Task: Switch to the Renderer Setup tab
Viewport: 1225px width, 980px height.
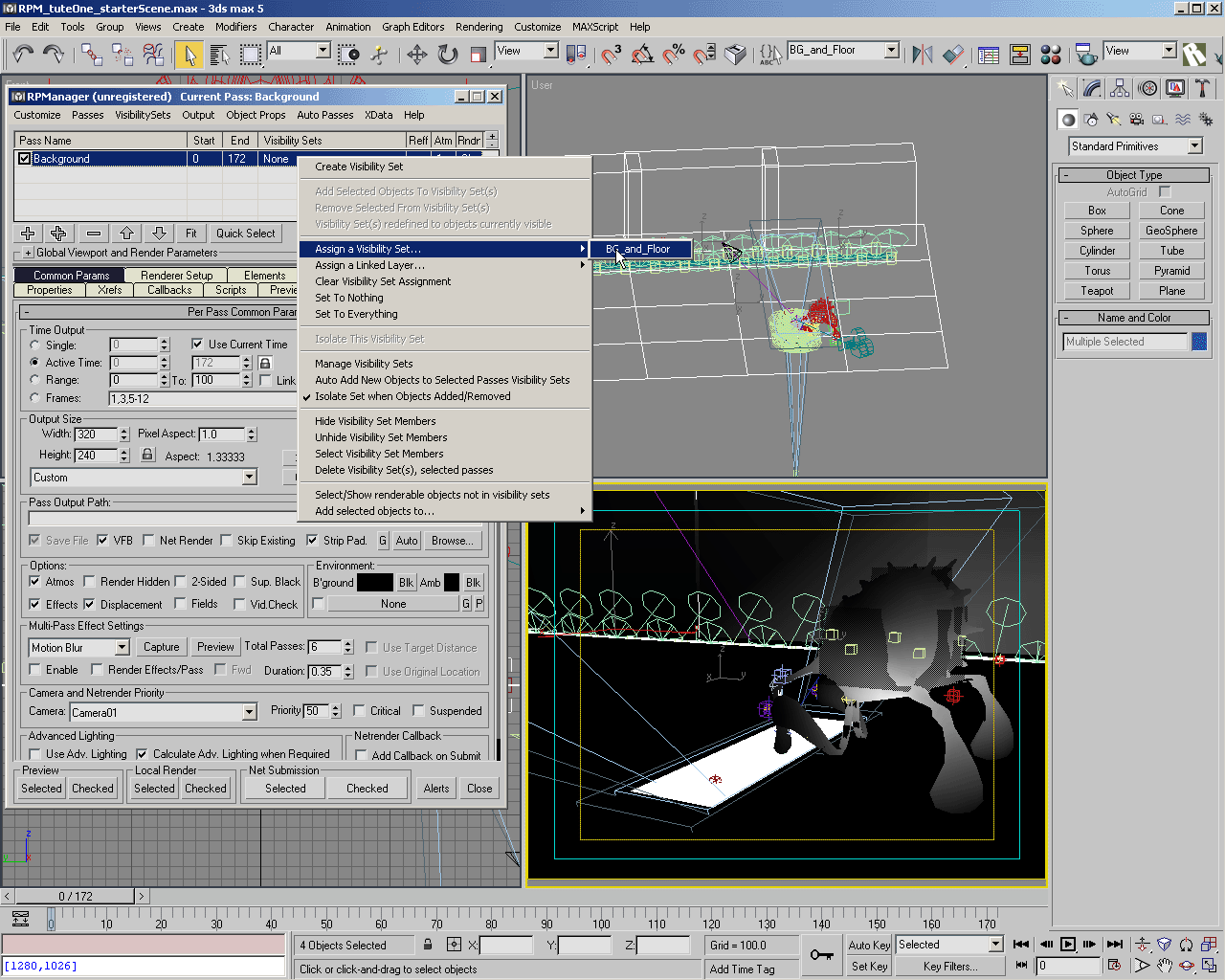Action: point(176,276)
